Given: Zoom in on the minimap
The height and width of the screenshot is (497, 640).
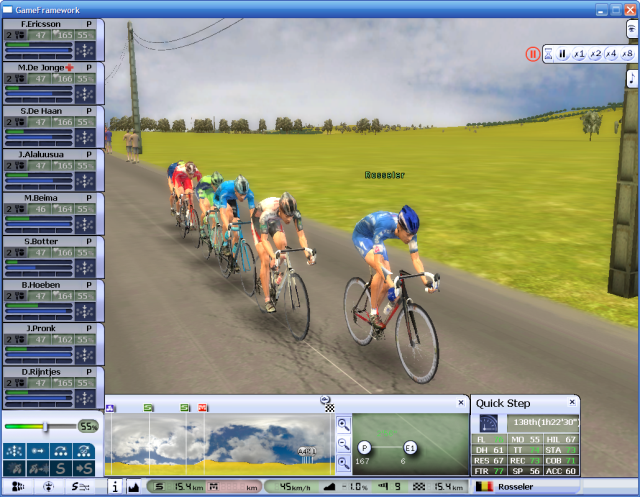Looking at the screenshot, I should point(343,425).
